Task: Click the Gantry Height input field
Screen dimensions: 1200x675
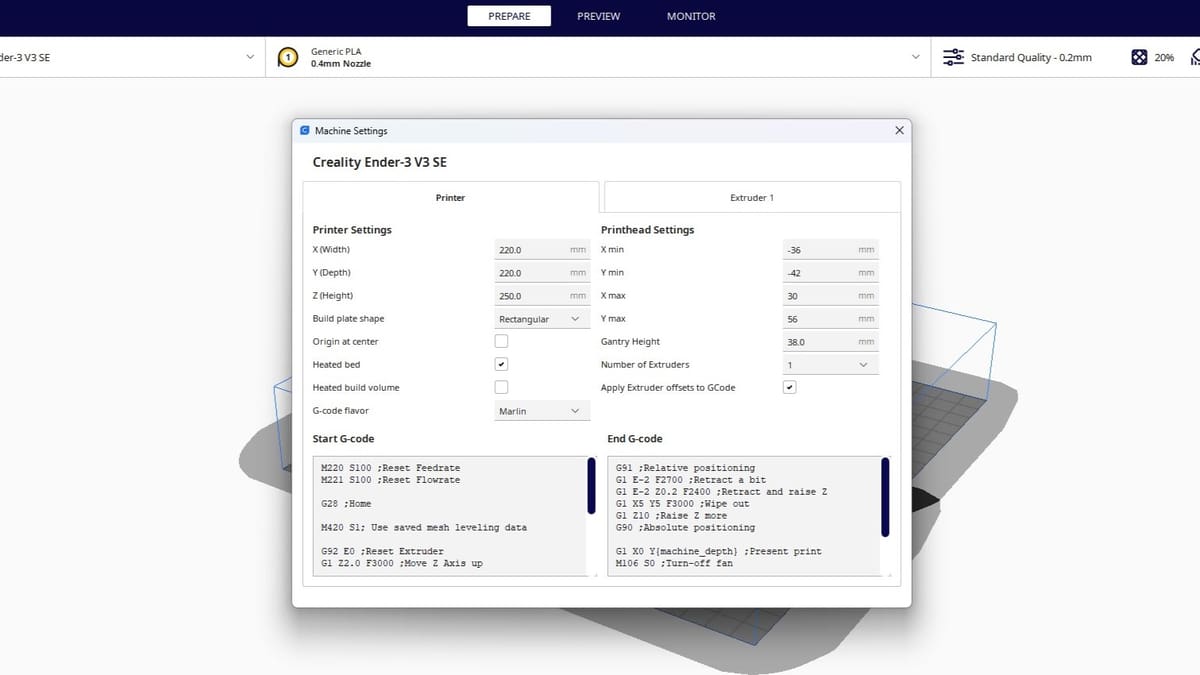Action: pos(830,342)
